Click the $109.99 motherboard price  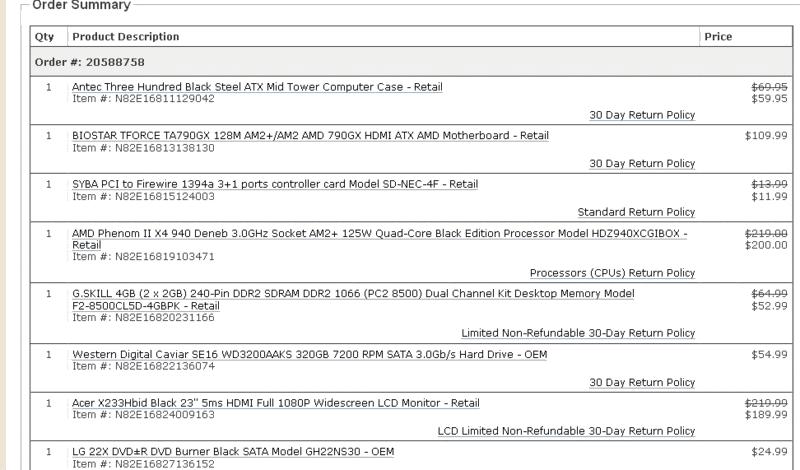(766, 136)
